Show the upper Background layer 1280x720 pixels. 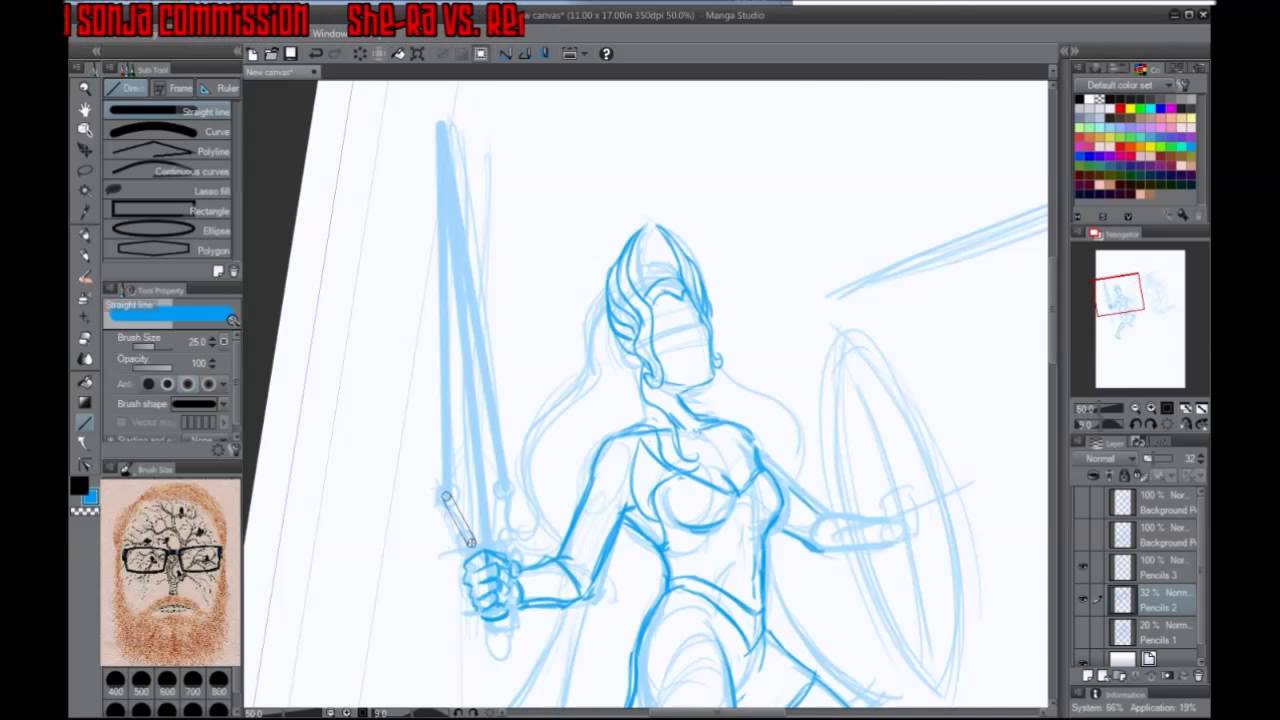(1082, 502)
